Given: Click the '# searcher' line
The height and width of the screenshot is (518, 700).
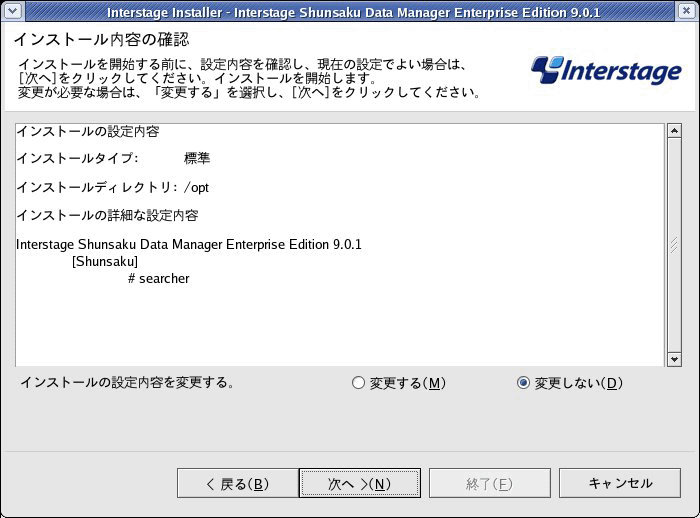Looking at the screenshot, I should click(158, 279).
